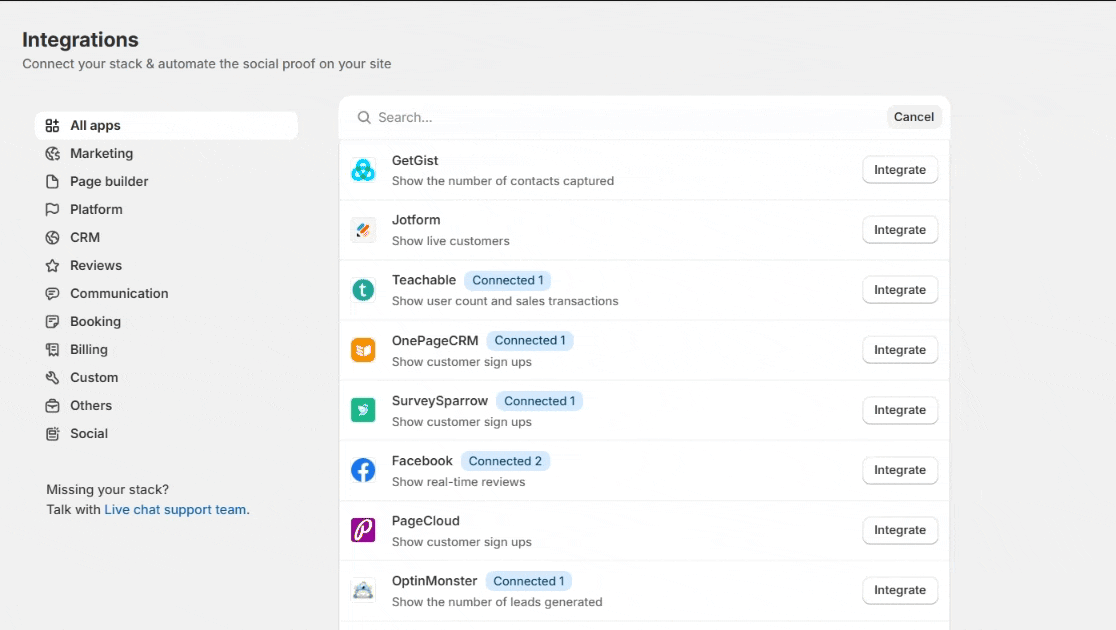Click the All apps grid icon
1116x630 pixels.
pyautogui.click(x=52, y=125)
